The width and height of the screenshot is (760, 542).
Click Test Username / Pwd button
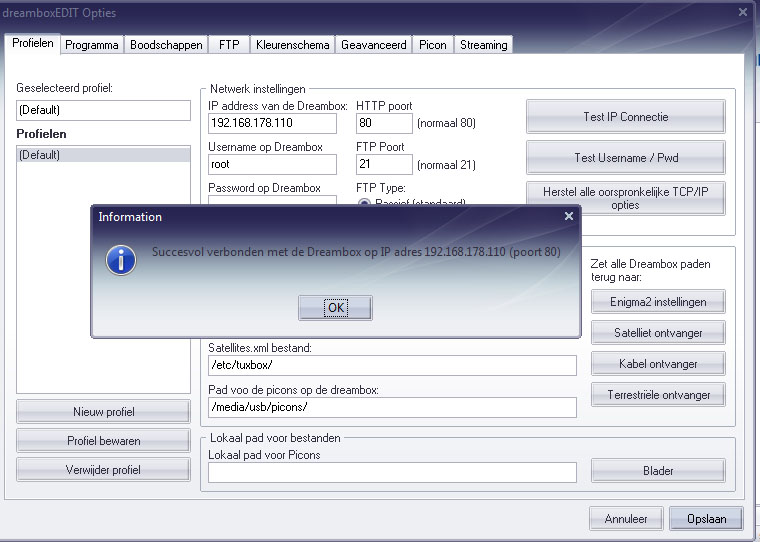626,158
